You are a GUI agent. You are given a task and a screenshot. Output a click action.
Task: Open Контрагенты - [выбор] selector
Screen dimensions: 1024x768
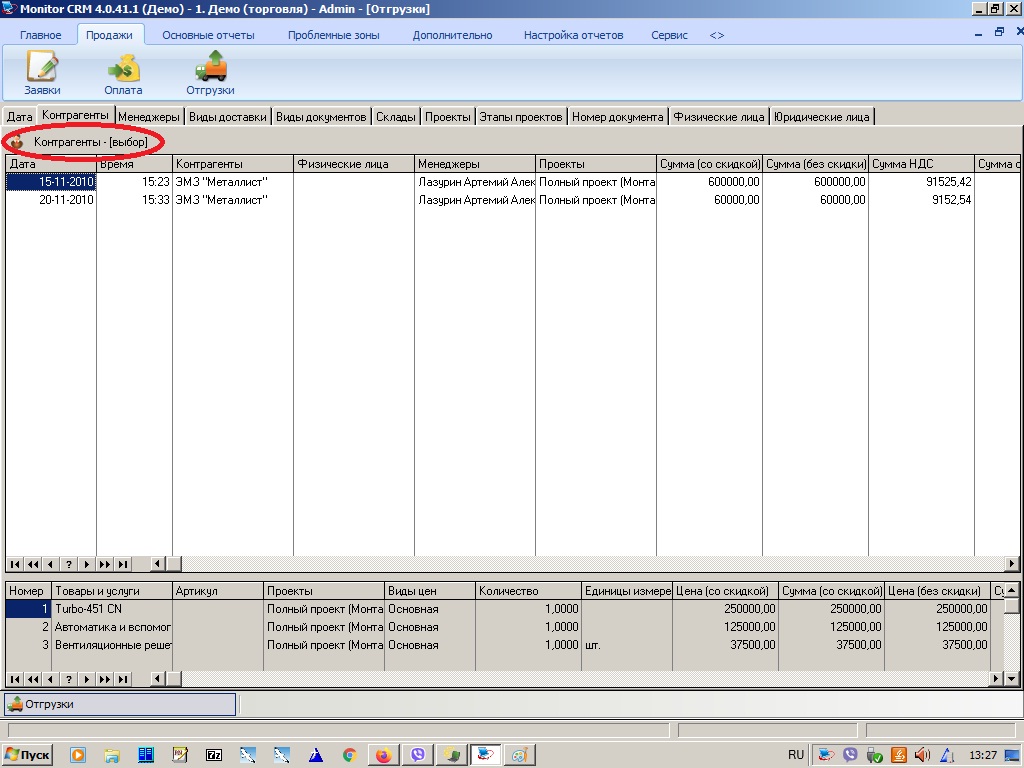point(90,143)
